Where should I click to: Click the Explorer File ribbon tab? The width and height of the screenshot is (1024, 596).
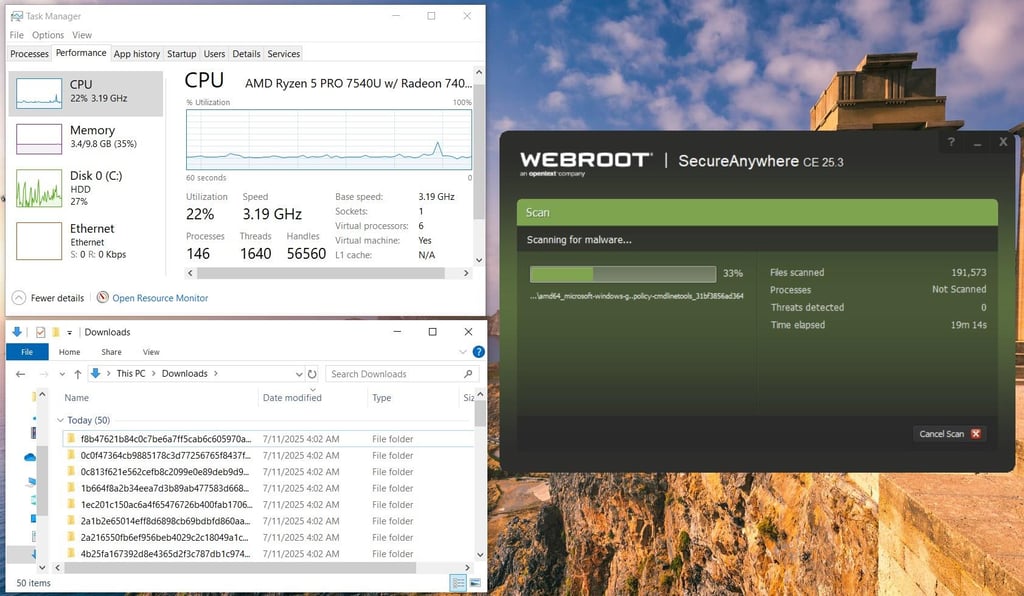[x=27, y=352]
